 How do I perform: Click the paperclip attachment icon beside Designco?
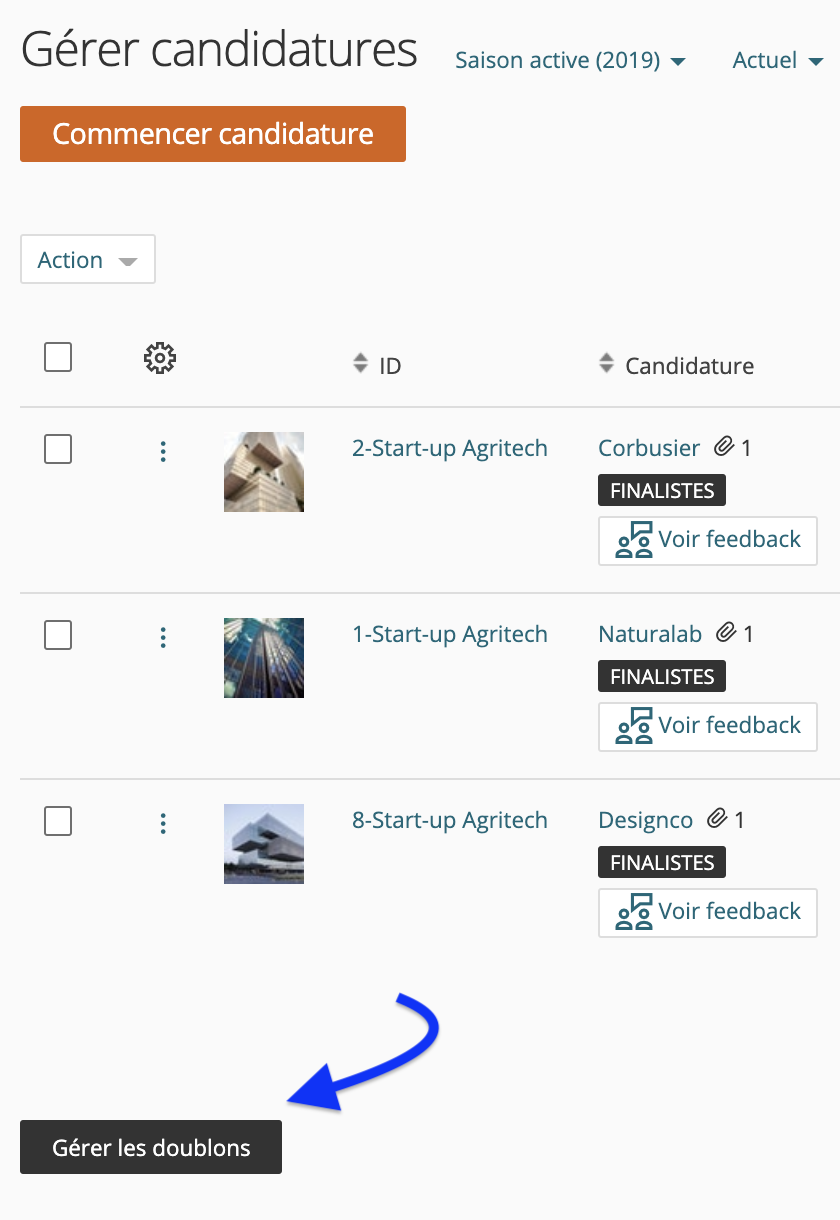point(717,819)
